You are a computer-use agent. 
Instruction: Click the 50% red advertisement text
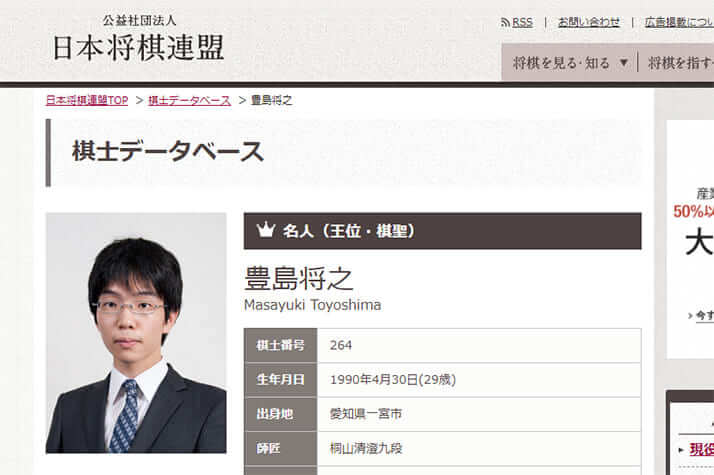[x=694, y=211]
